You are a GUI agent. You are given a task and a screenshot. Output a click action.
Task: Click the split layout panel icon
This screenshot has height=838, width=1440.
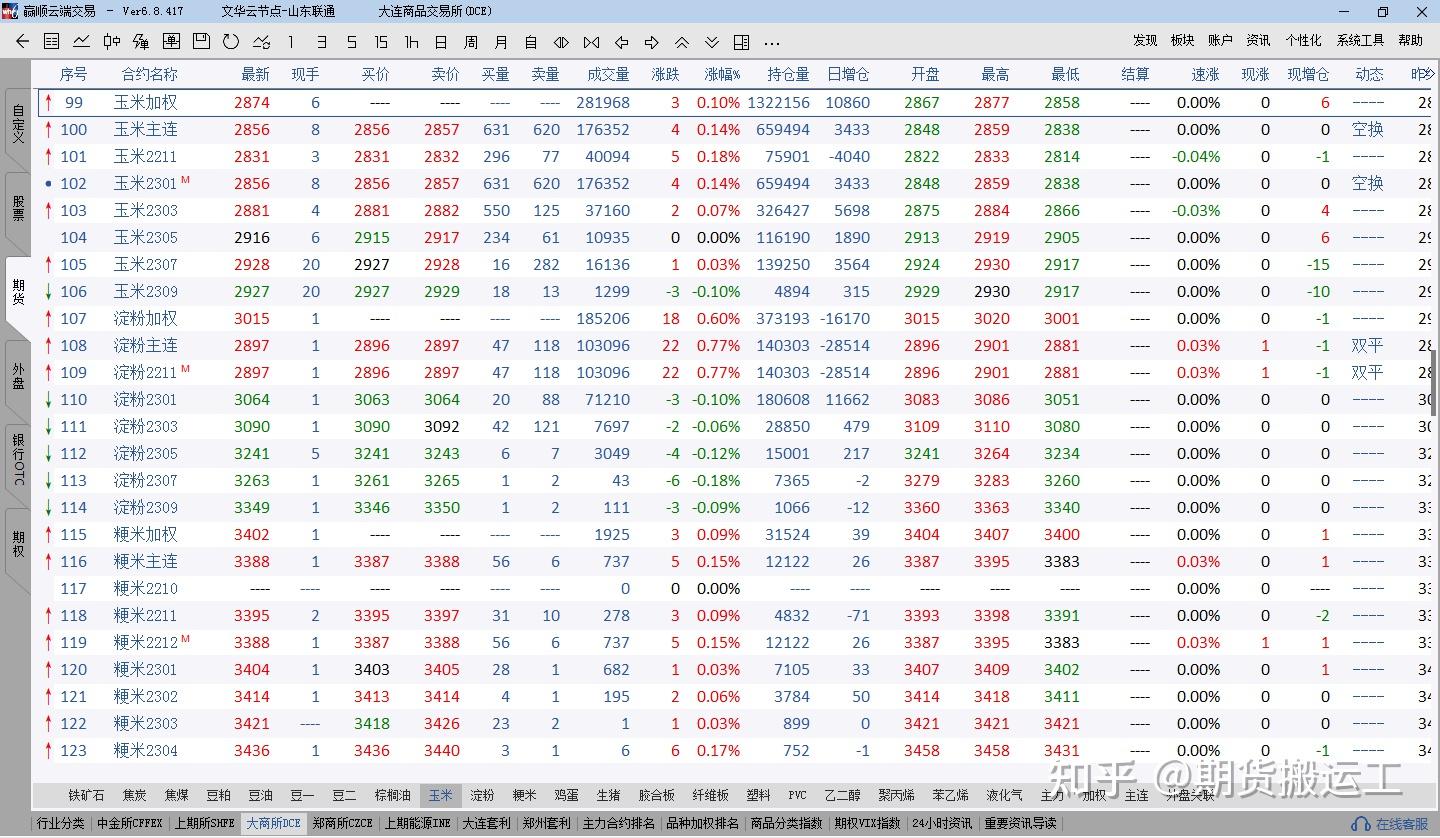tap(741, 42)
